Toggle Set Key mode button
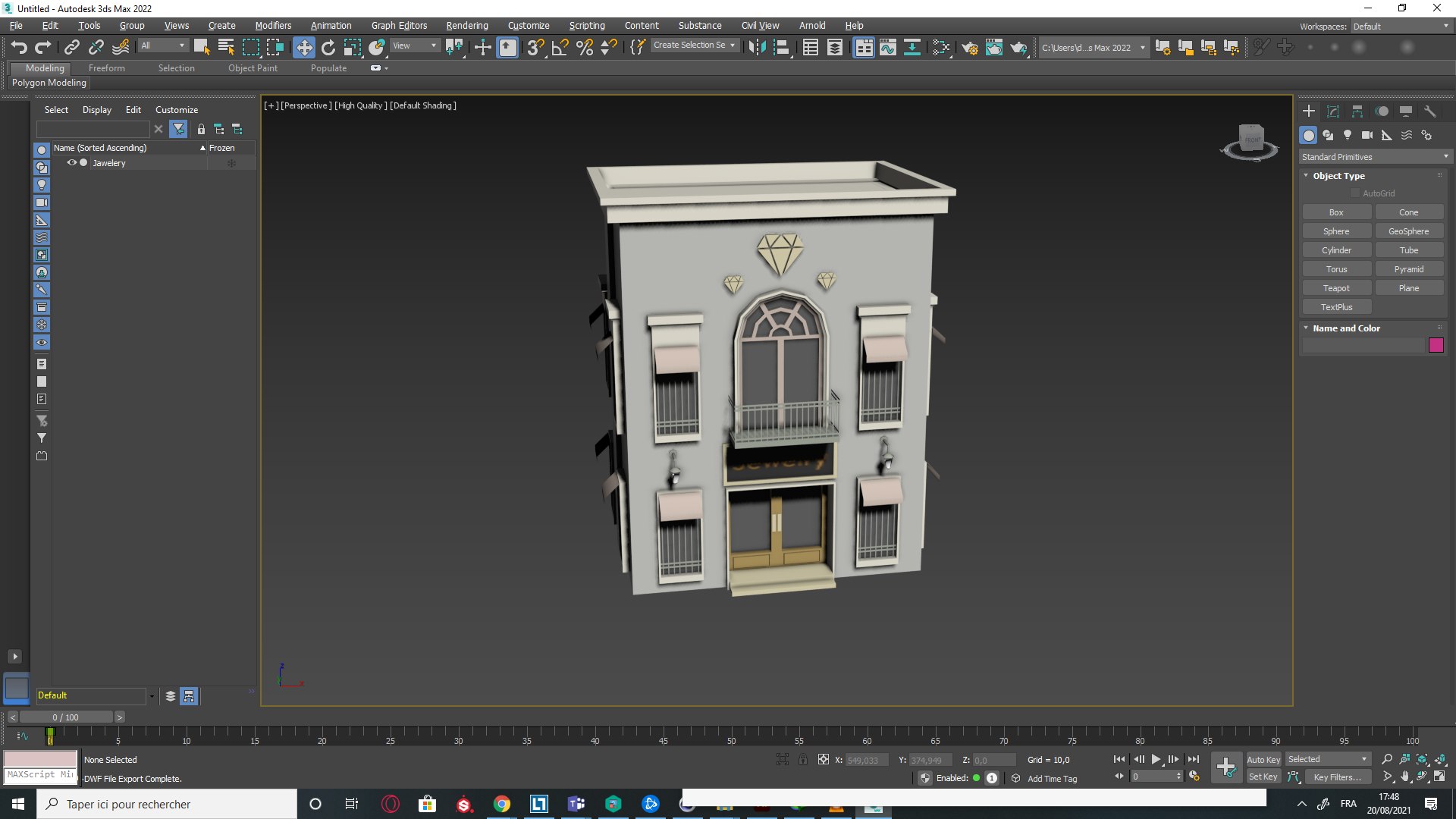The height and width of the screenshot is (819, 1456). click(1263, 777)
